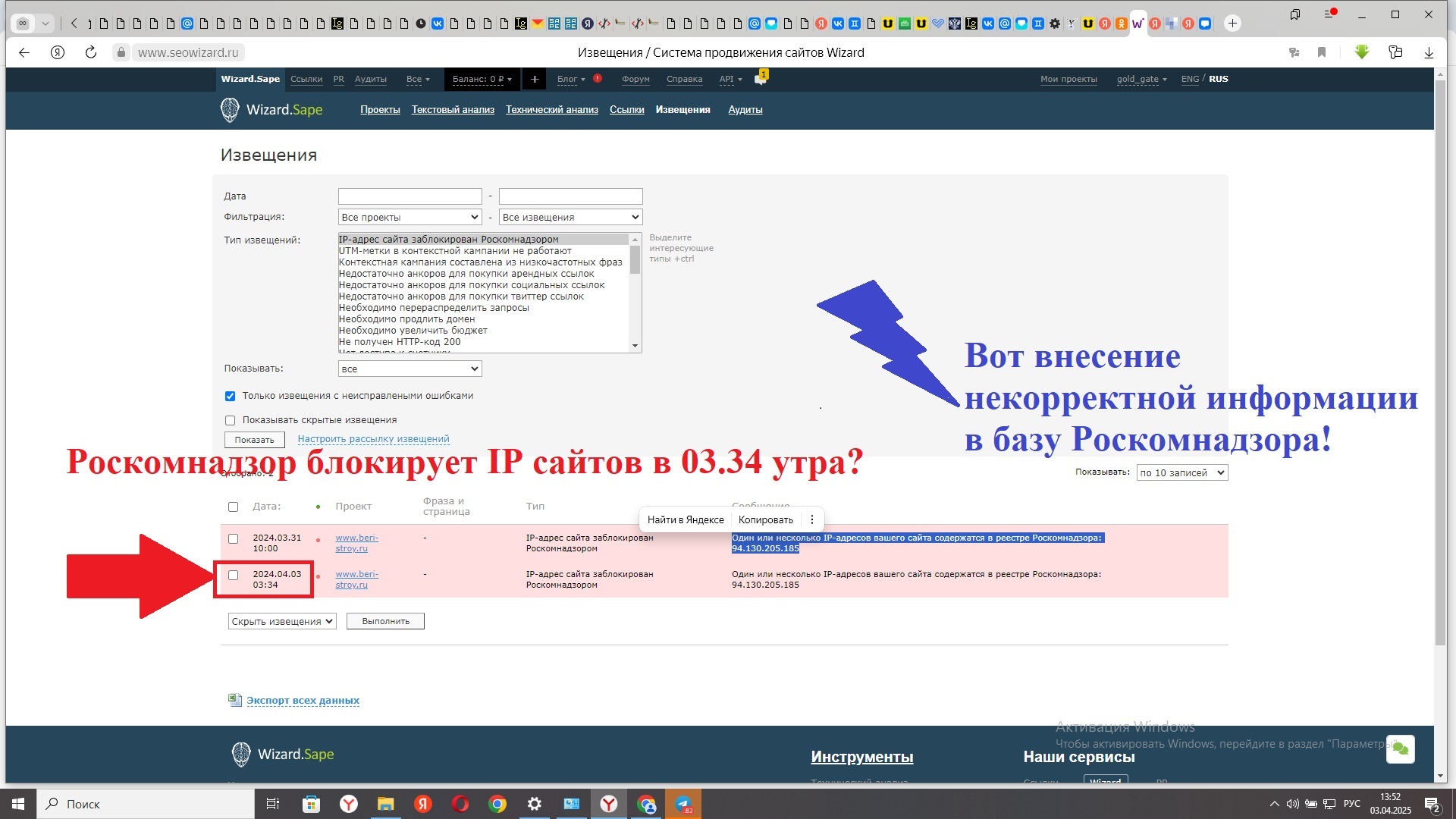Open Task View on the taskbar
Image resolution: width=1456 pixels, height=819 pixels.
pos(273,804)
